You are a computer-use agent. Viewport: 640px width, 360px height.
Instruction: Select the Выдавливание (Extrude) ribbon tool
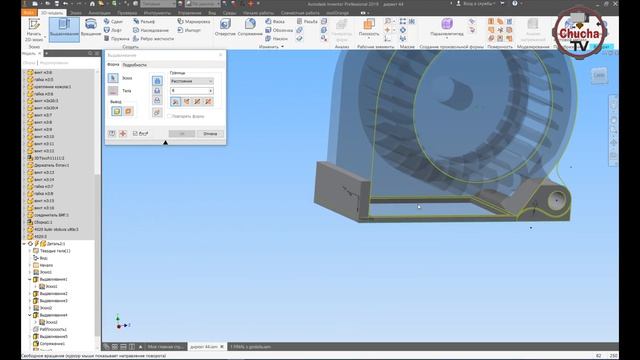coord(64,29)
